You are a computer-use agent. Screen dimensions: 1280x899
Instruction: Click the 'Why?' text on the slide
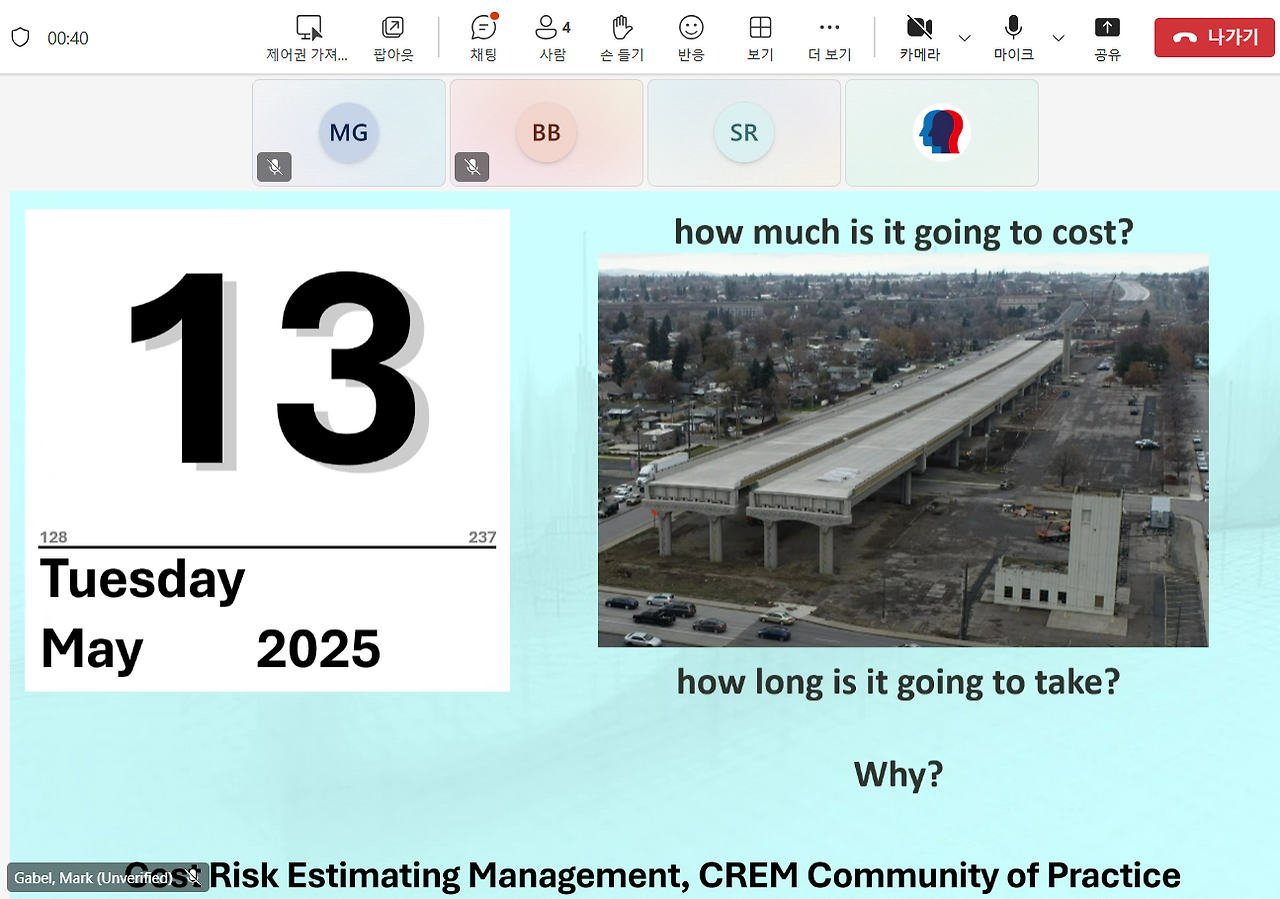click(x=898, y=774)
